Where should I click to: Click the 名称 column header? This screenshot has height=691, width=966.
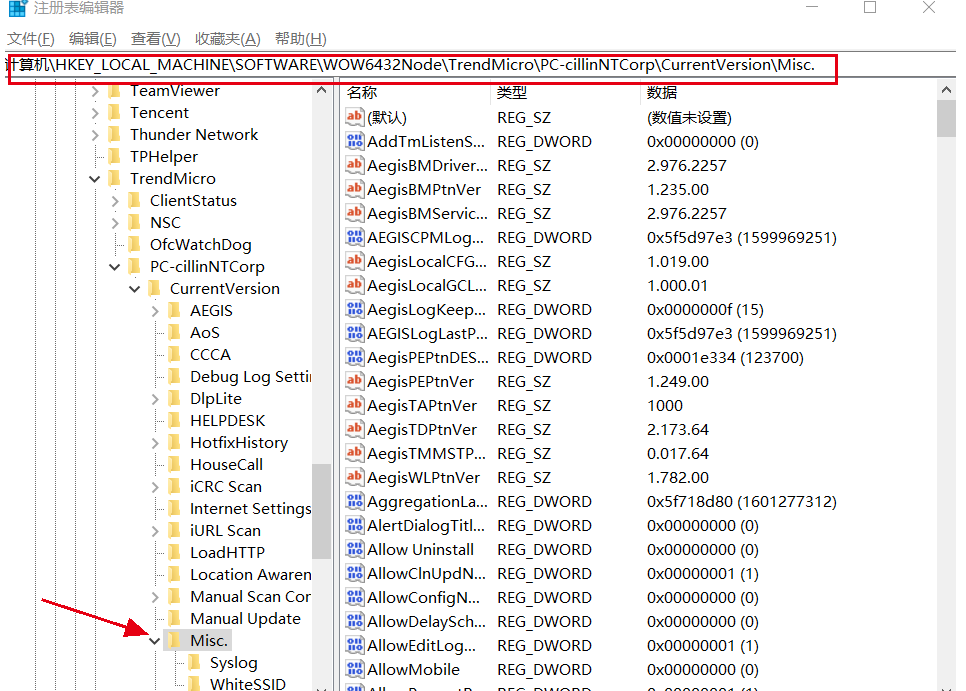[362, 92]
